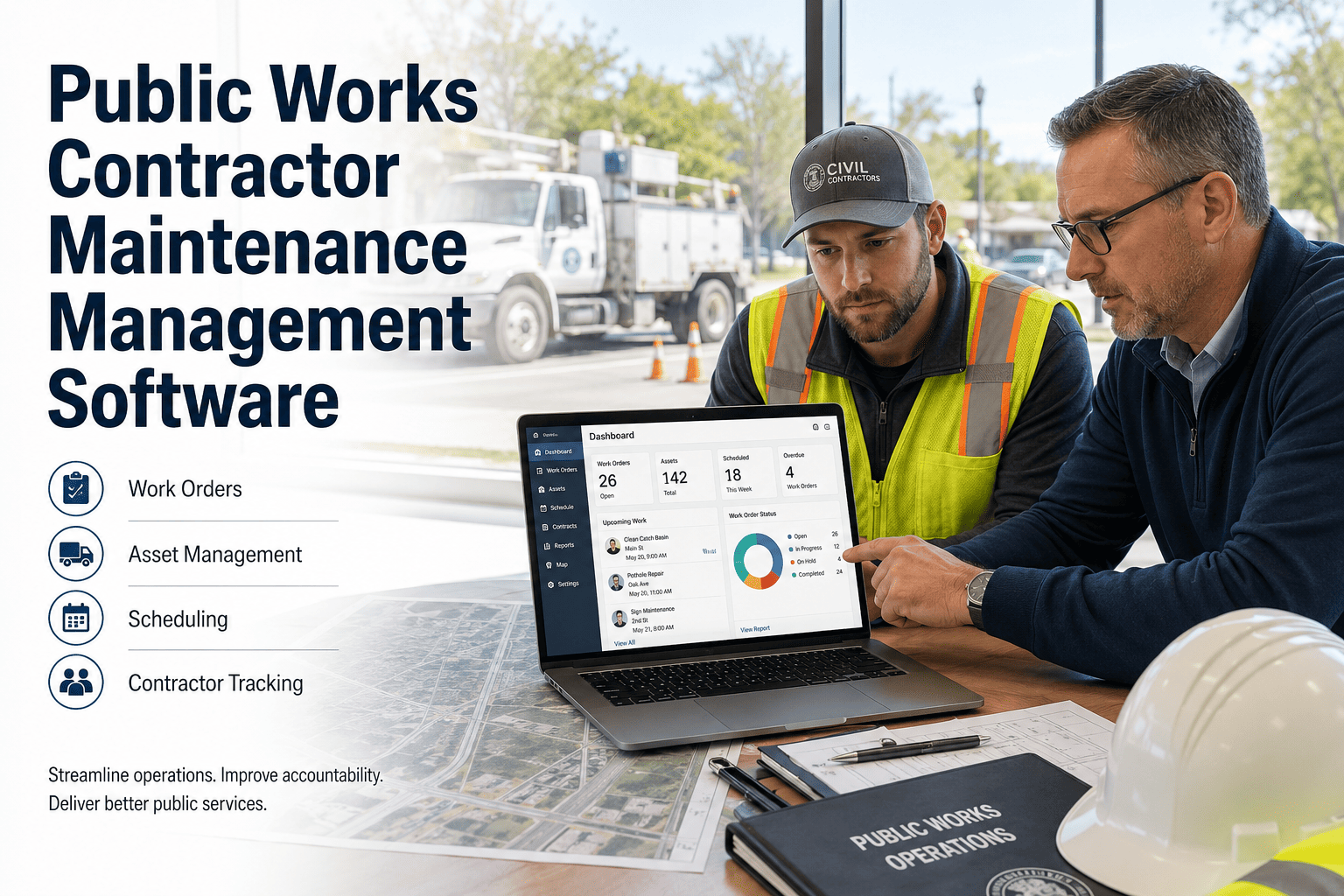Click the people icon beside Contractor Tracking
The width and height of the screenshot is (1344, 896).
tap(76, 682)
